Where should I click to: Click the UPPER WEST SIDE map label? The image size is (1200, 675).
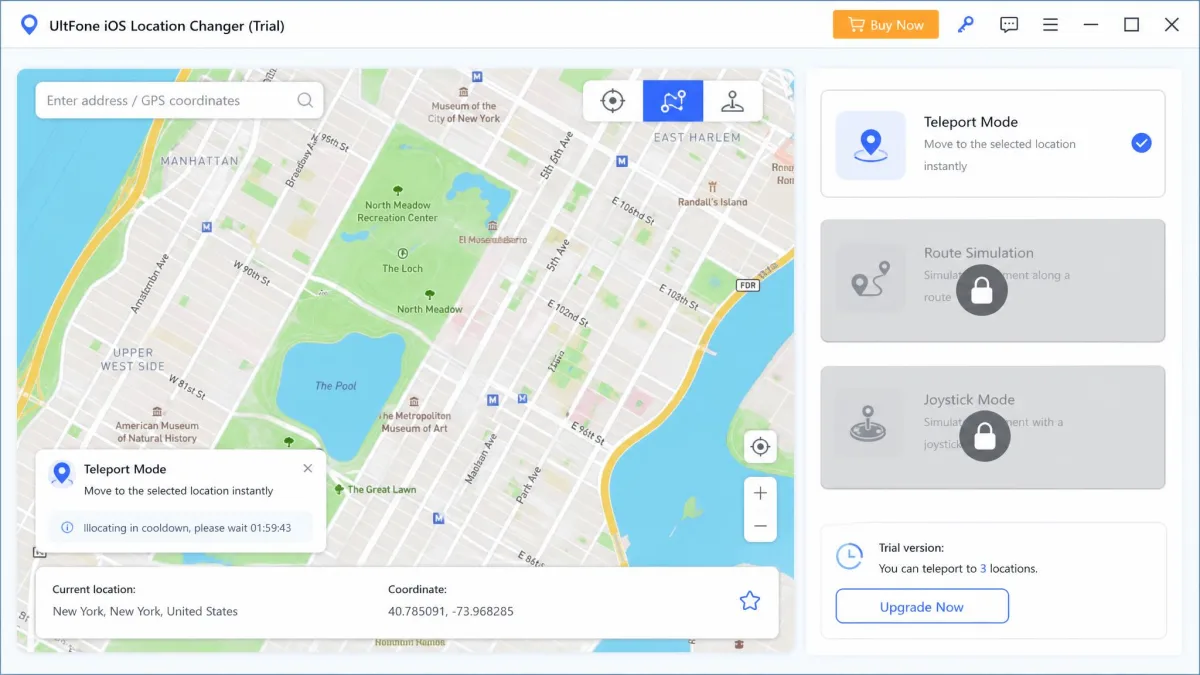pos(133,359)
